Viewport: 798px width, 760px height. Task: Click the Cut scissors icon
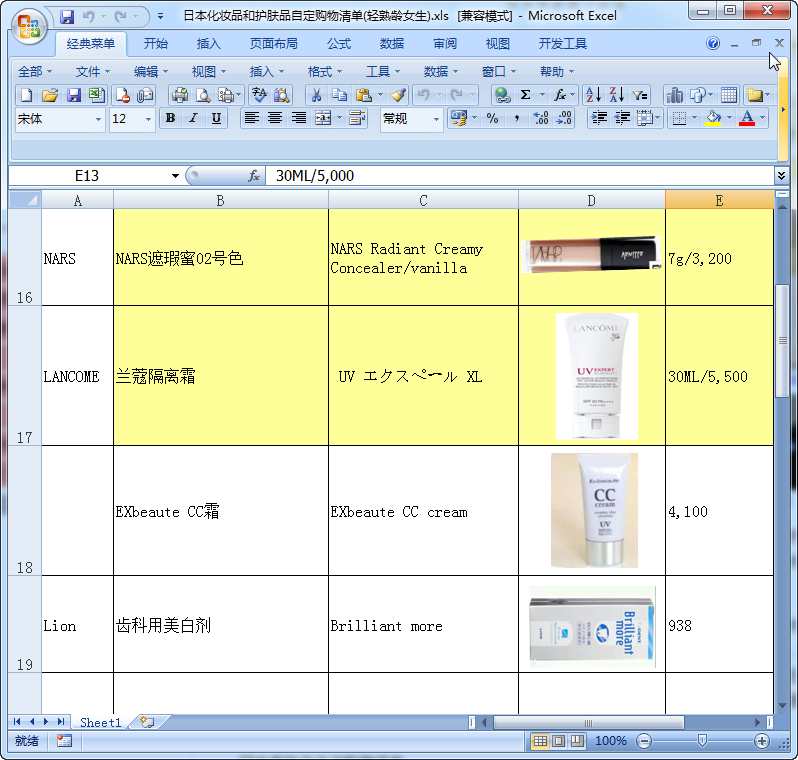point(316,95)
